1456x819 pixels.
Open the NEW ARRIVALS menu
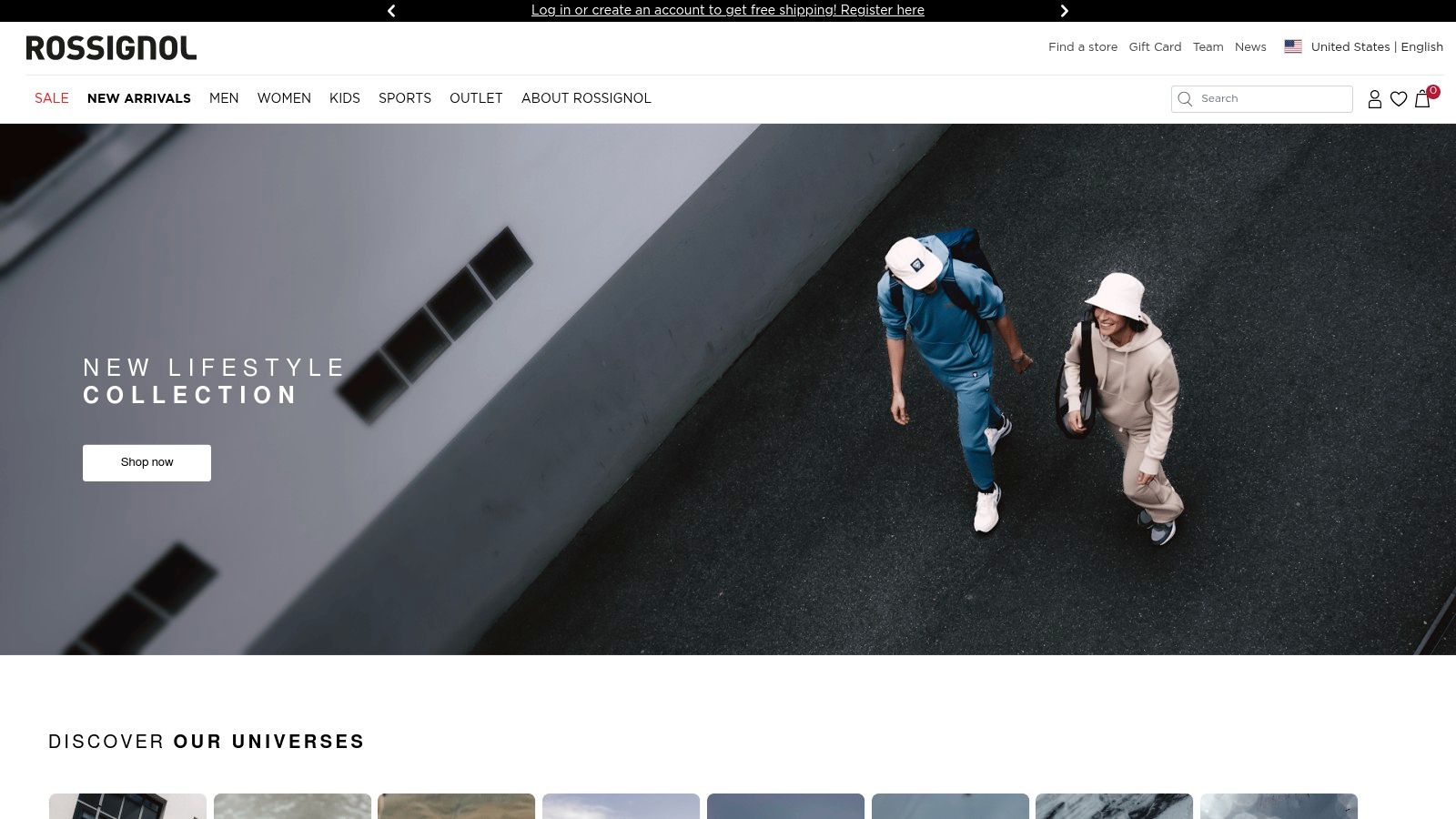(139, 98)
